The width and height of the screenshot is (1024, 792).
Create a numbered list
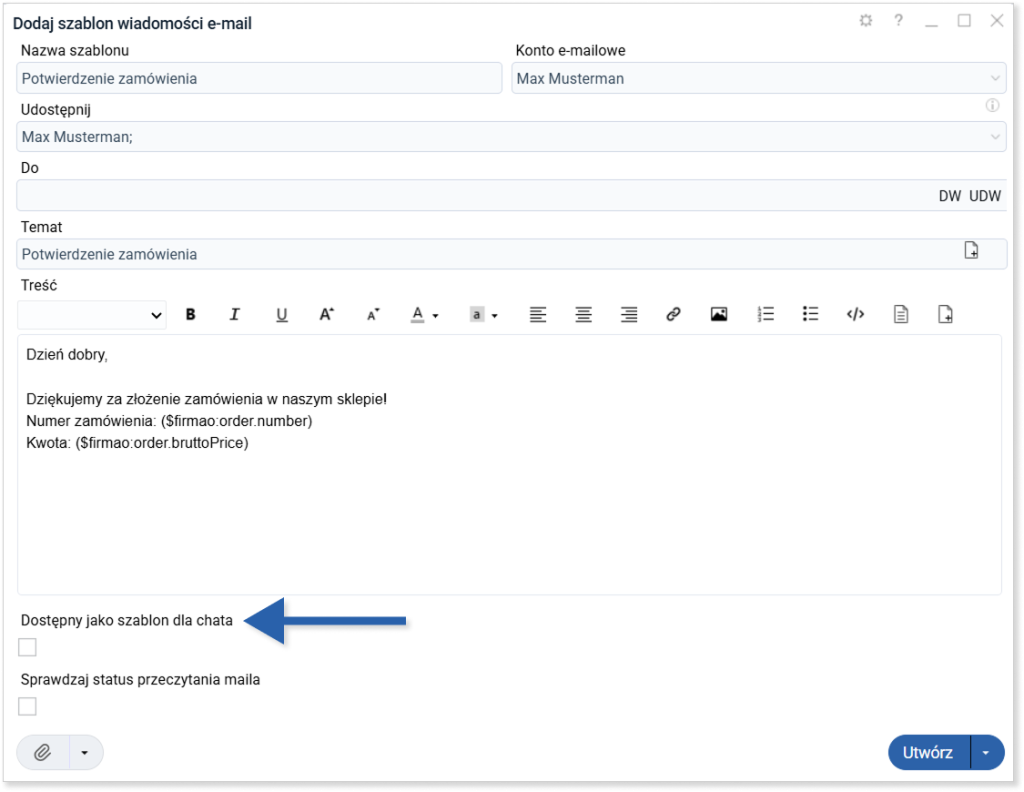[x=765, y=315]
